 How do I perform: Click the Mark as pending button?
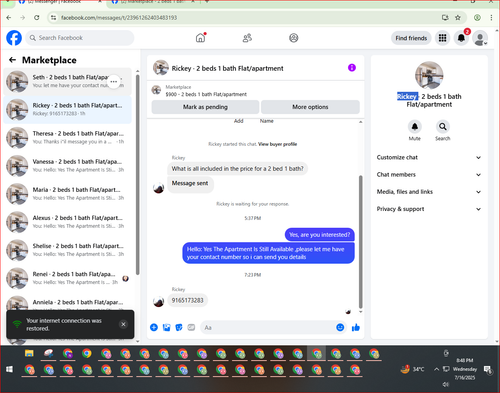(205, 107)
